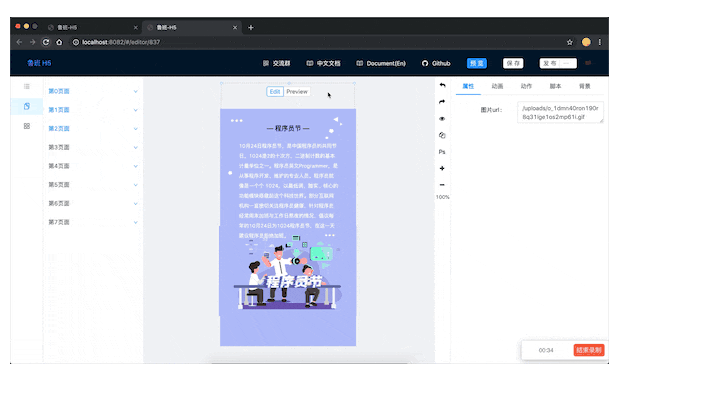Open a new browser tab
The image size is (702, 397).
pos(251,27)
